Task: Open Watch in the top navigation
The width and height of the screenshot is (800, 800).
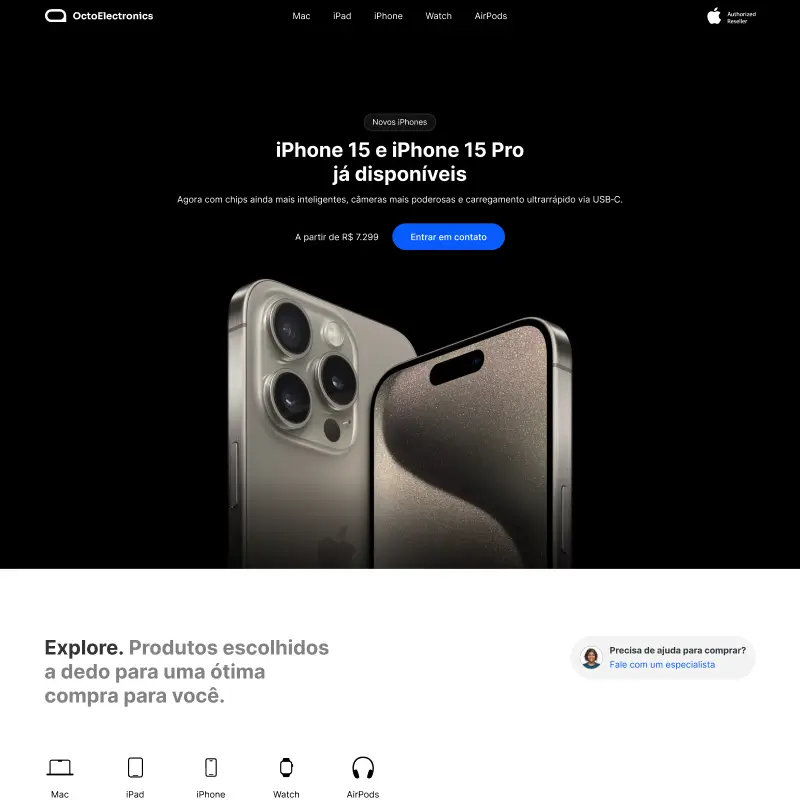Action: click(x=438, y=16)
